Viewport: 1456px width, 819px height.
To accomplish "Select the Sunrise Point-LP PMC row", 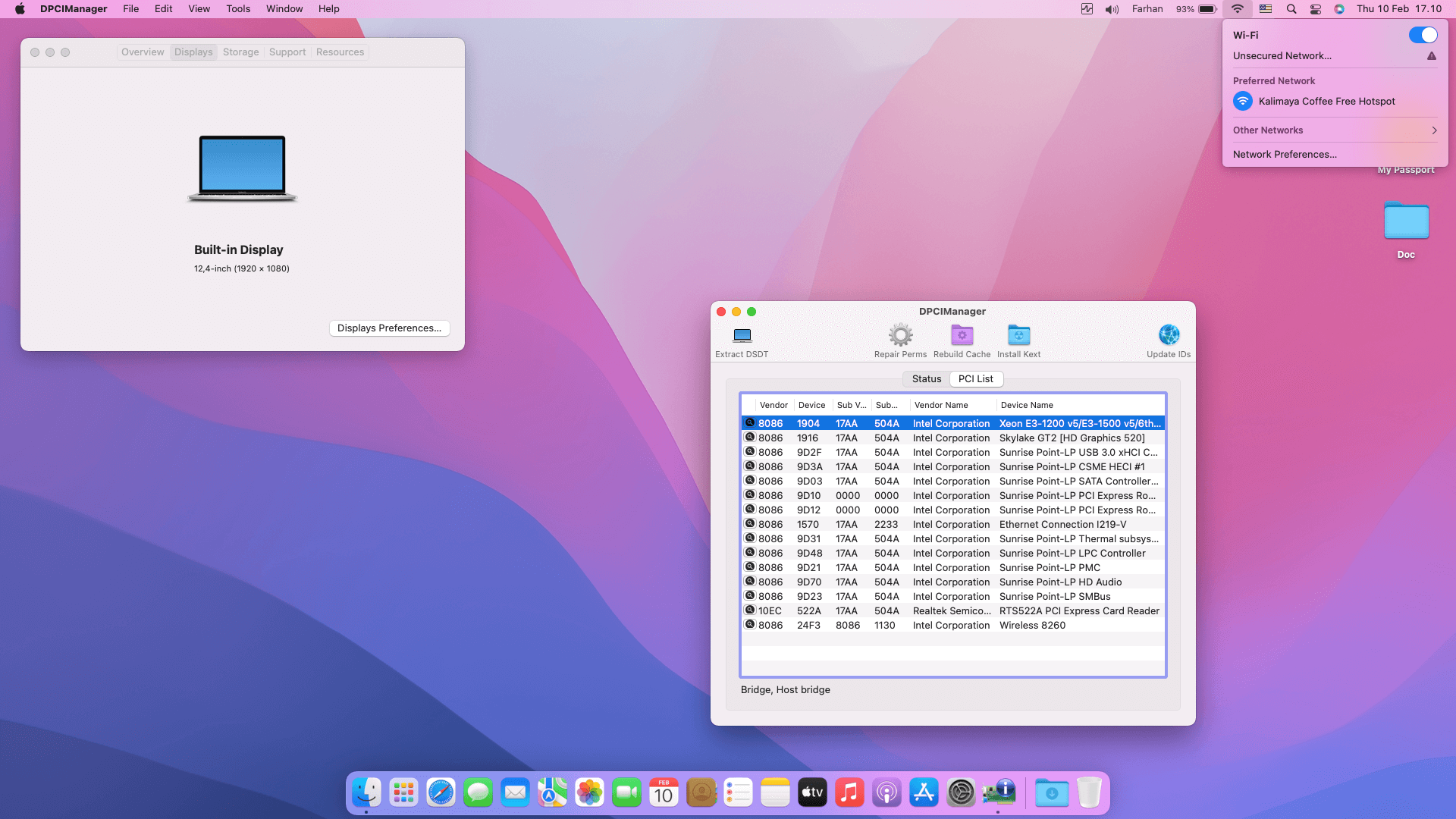I will (952, 567).
